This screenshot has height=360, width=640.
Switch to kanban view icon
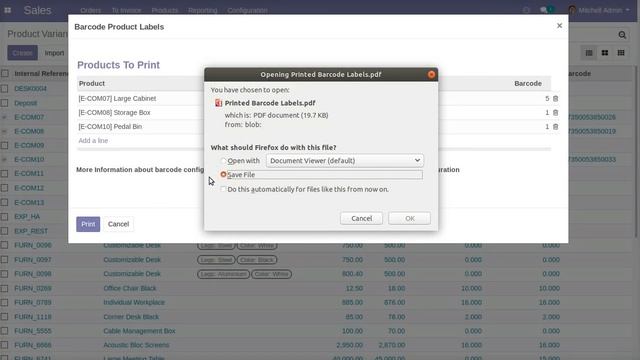(x=605, y=53)
